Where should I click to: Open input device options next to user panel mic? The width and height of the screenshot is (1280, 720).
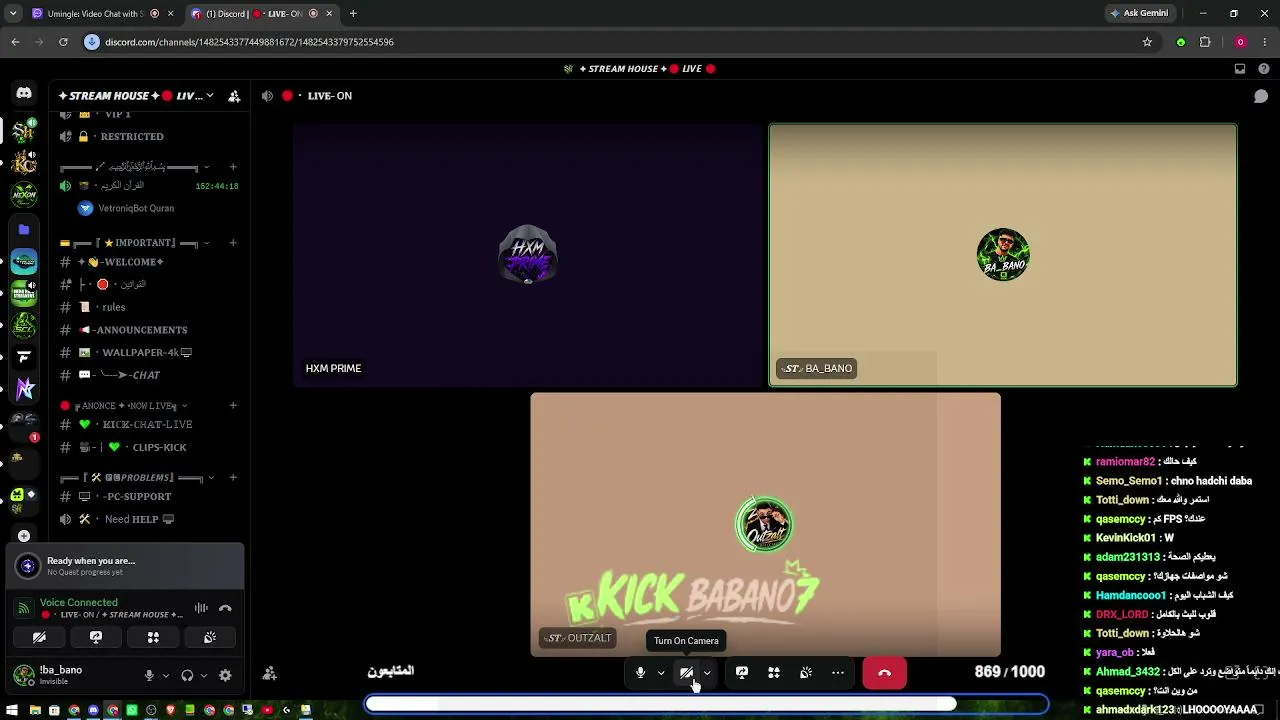(x=166, y=676)
